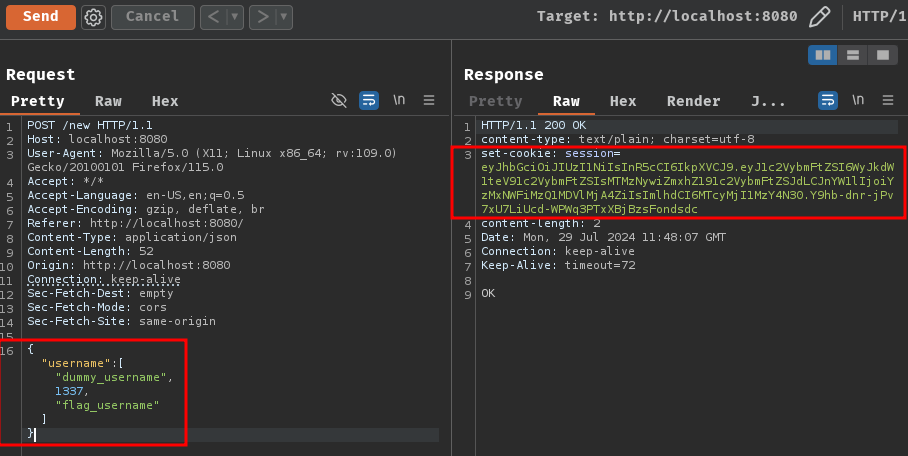Click the Origin header line
The height and width of the screenshot is (456, 908).
[x=129, y=265]
